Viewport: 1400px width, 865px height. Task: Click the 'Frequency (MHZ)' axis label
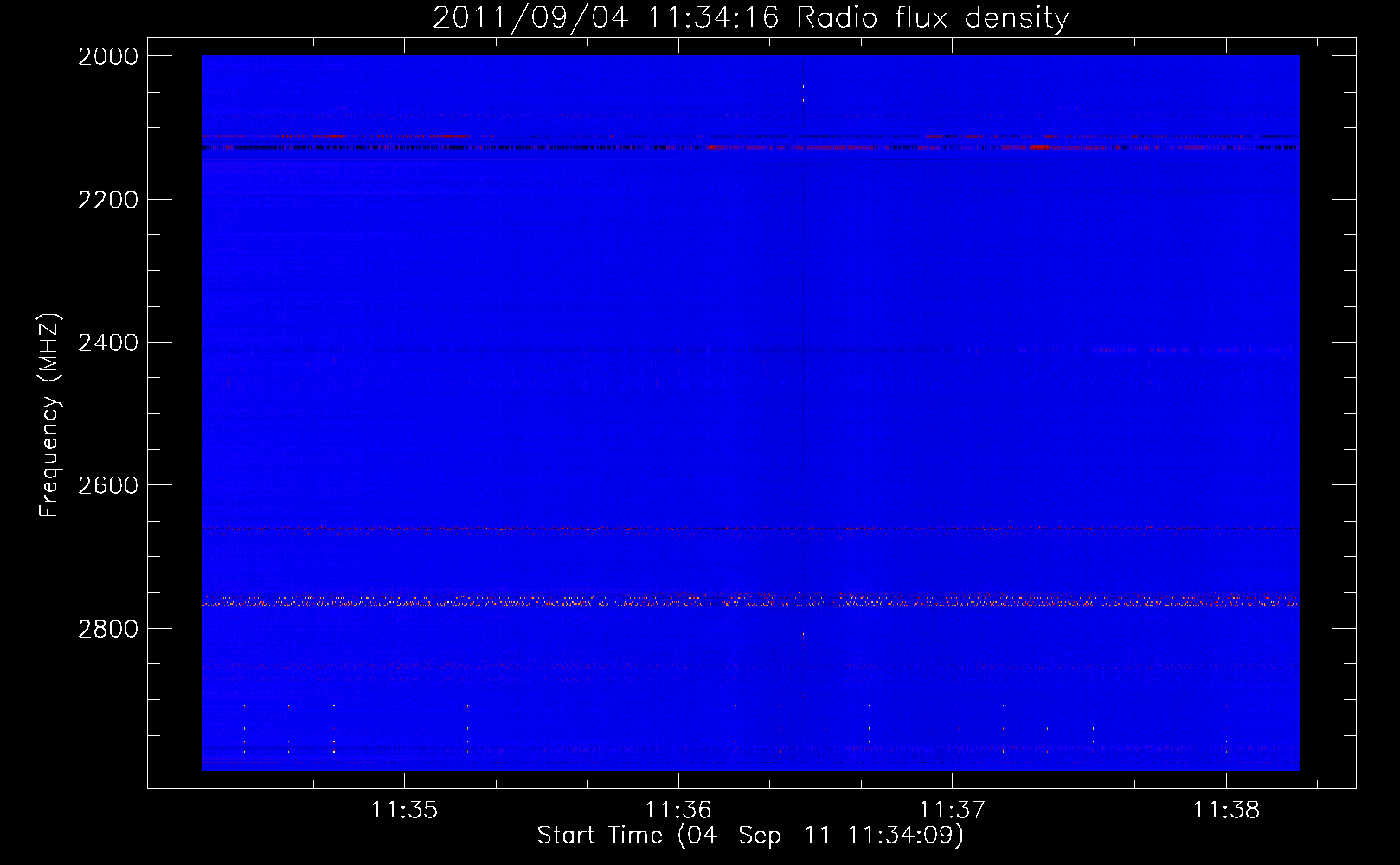49,414
